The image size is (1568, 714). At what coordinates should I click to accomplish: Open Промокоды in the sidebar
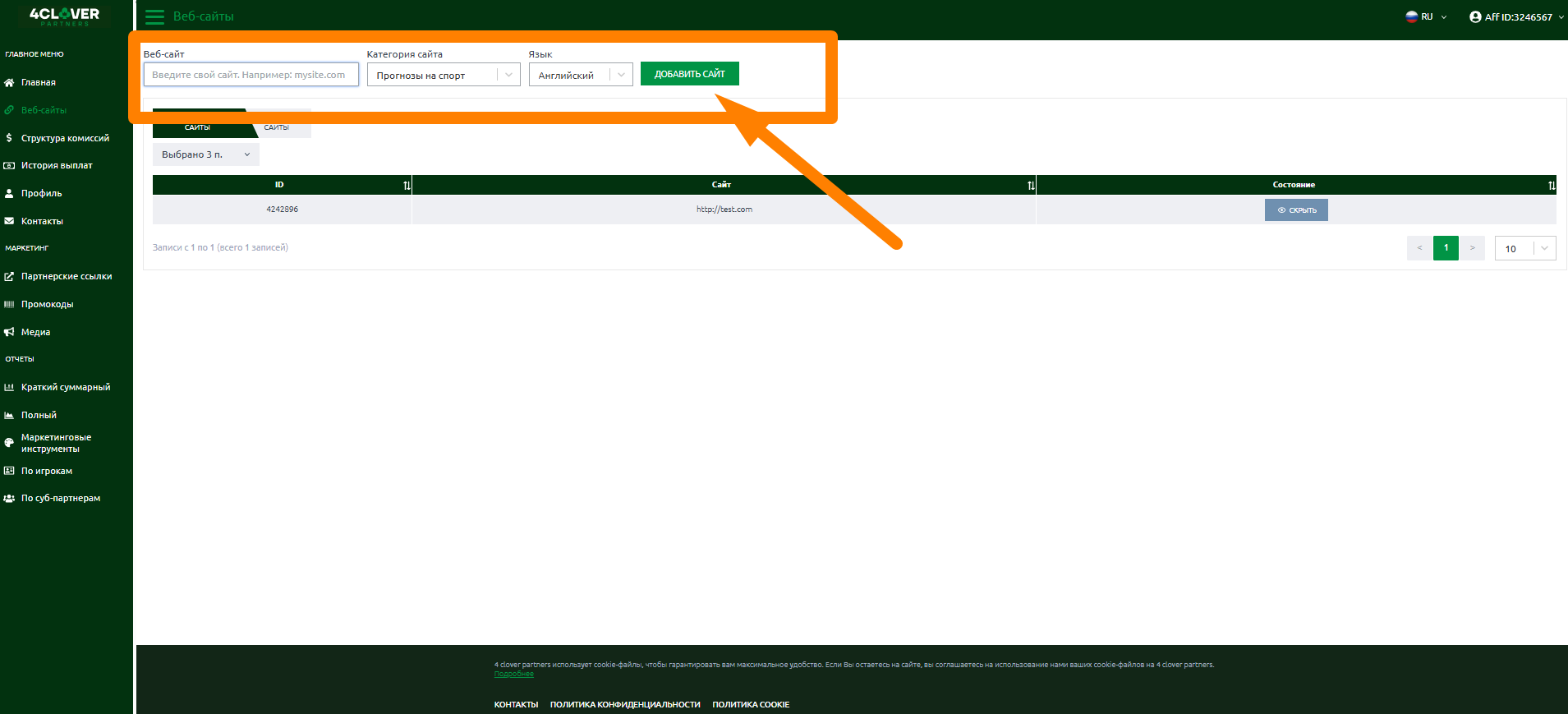click(x=48, y=304)
